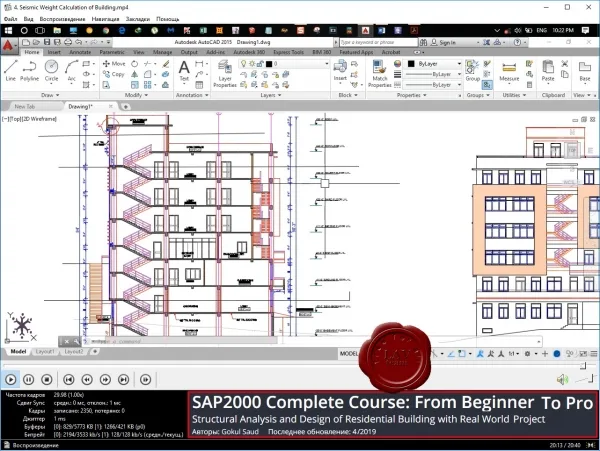This screenshot has width=600, height=451.
Task: Open the AutoCAD application menu logo
Action: [8, 46]
